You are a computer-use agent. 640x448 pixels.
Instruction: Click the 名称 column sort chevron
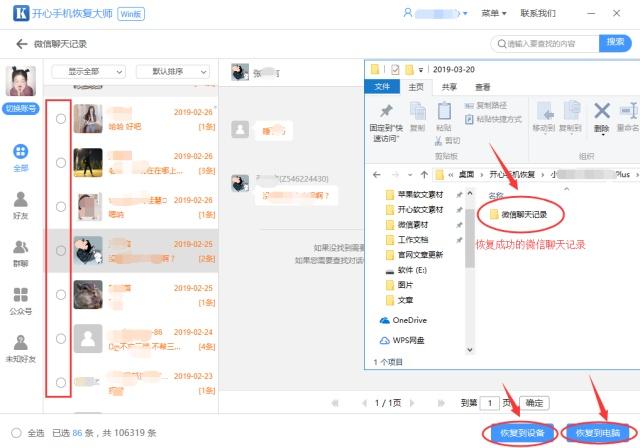566,189
